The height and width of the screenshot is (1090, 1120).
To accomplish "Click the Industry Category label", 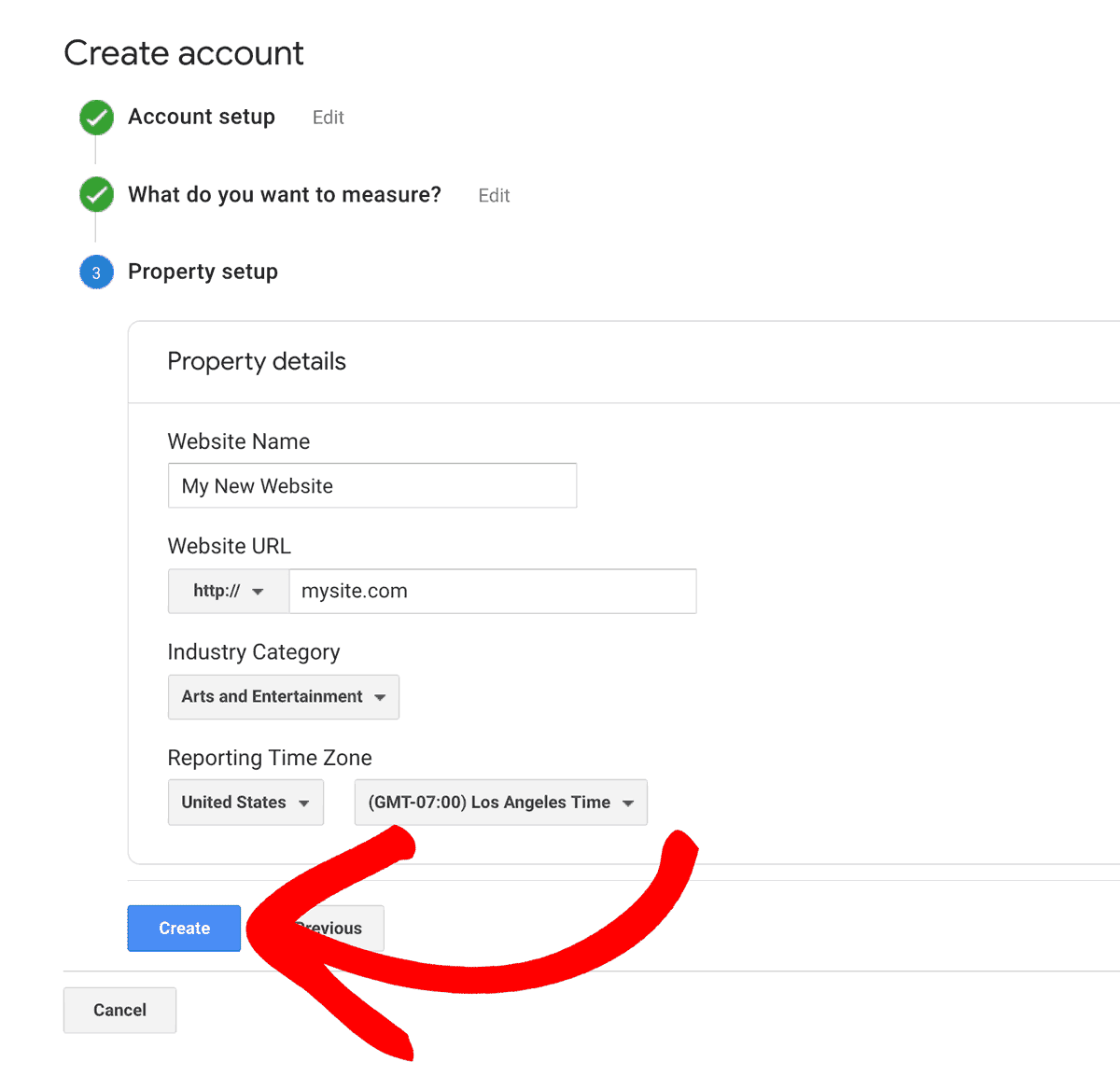I will (x=254, y=652).
